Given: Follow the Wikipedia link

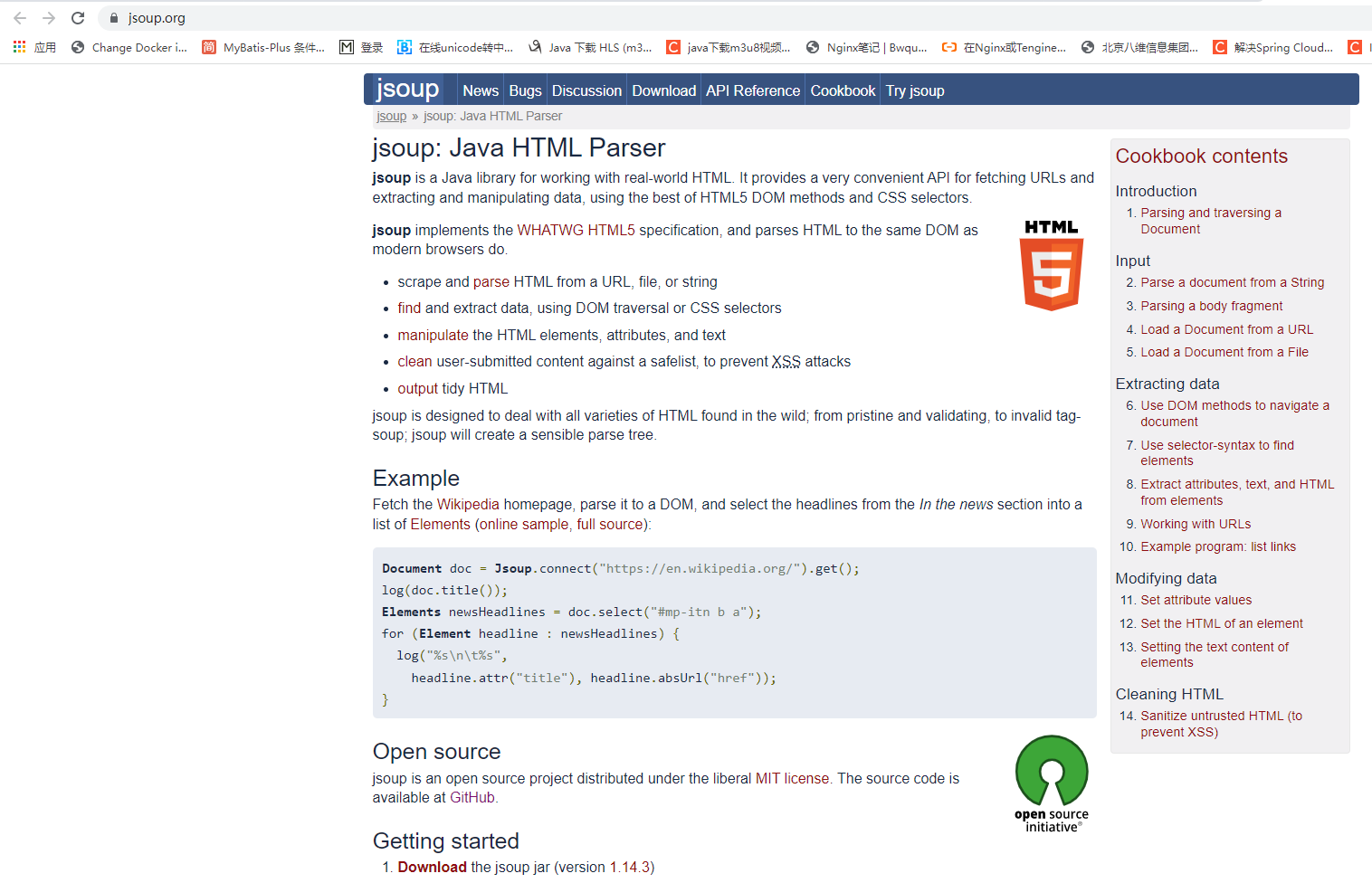Looking at the screenshot, I should (468, 505).
